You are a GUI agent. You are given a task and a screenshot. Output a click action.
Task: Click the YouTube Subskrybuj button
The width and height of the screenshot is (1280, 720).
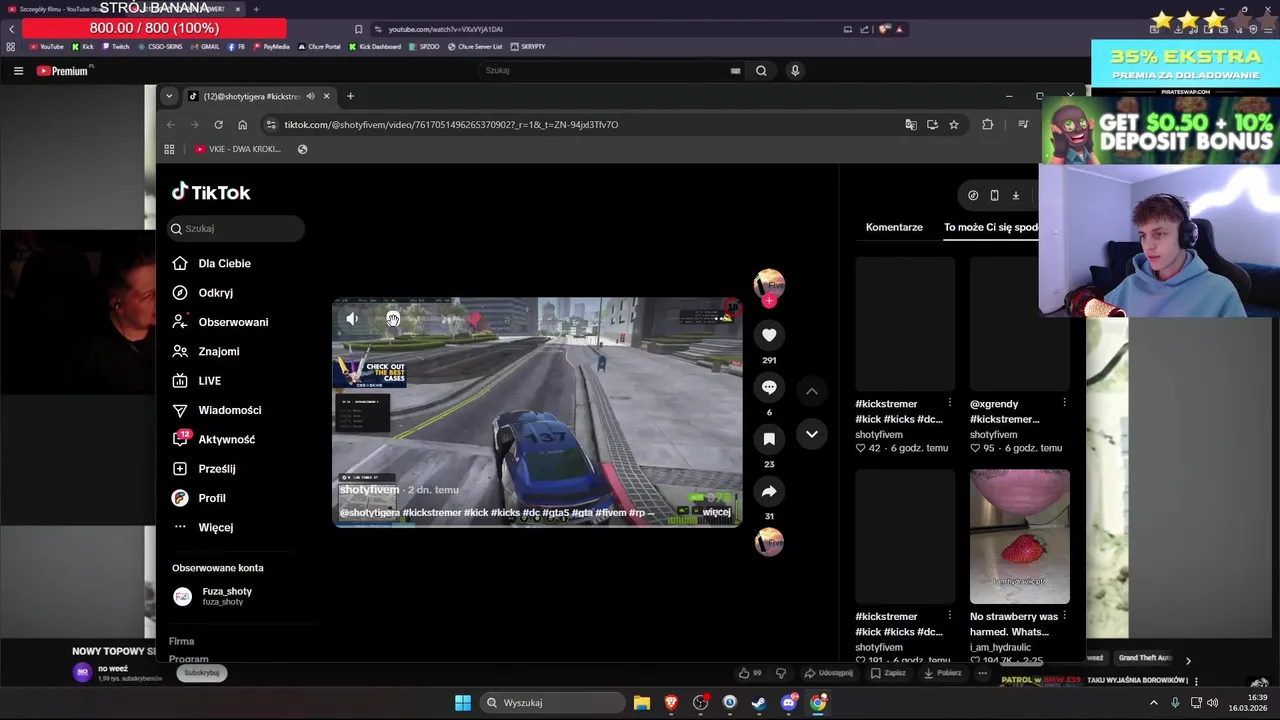(202, 673)
